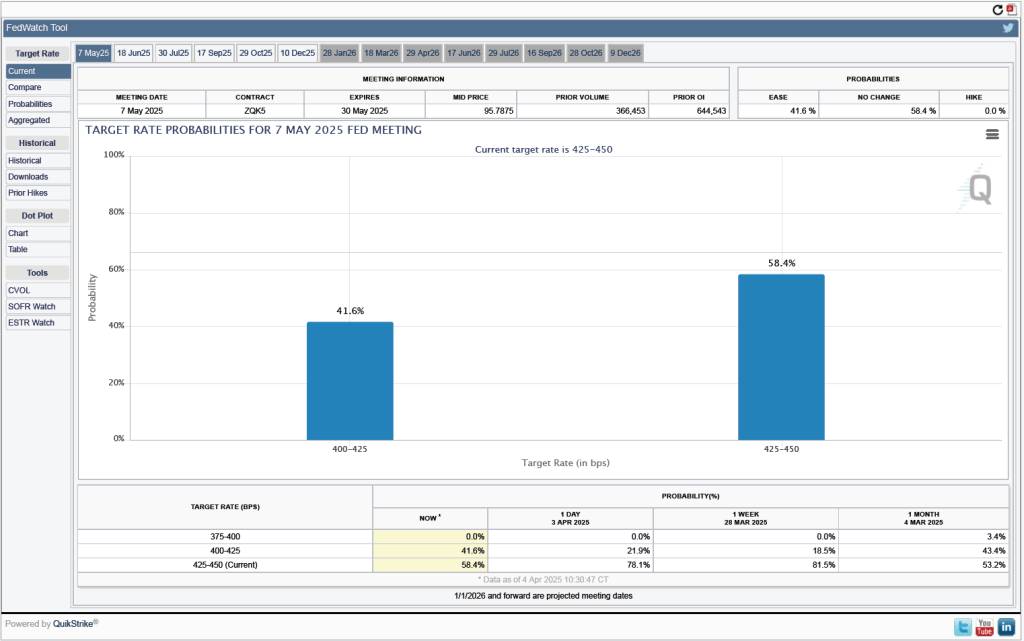This screenshot has width=1024, height=641.
Task: Click the 425-450 probability bar
Action: (781, 357)
